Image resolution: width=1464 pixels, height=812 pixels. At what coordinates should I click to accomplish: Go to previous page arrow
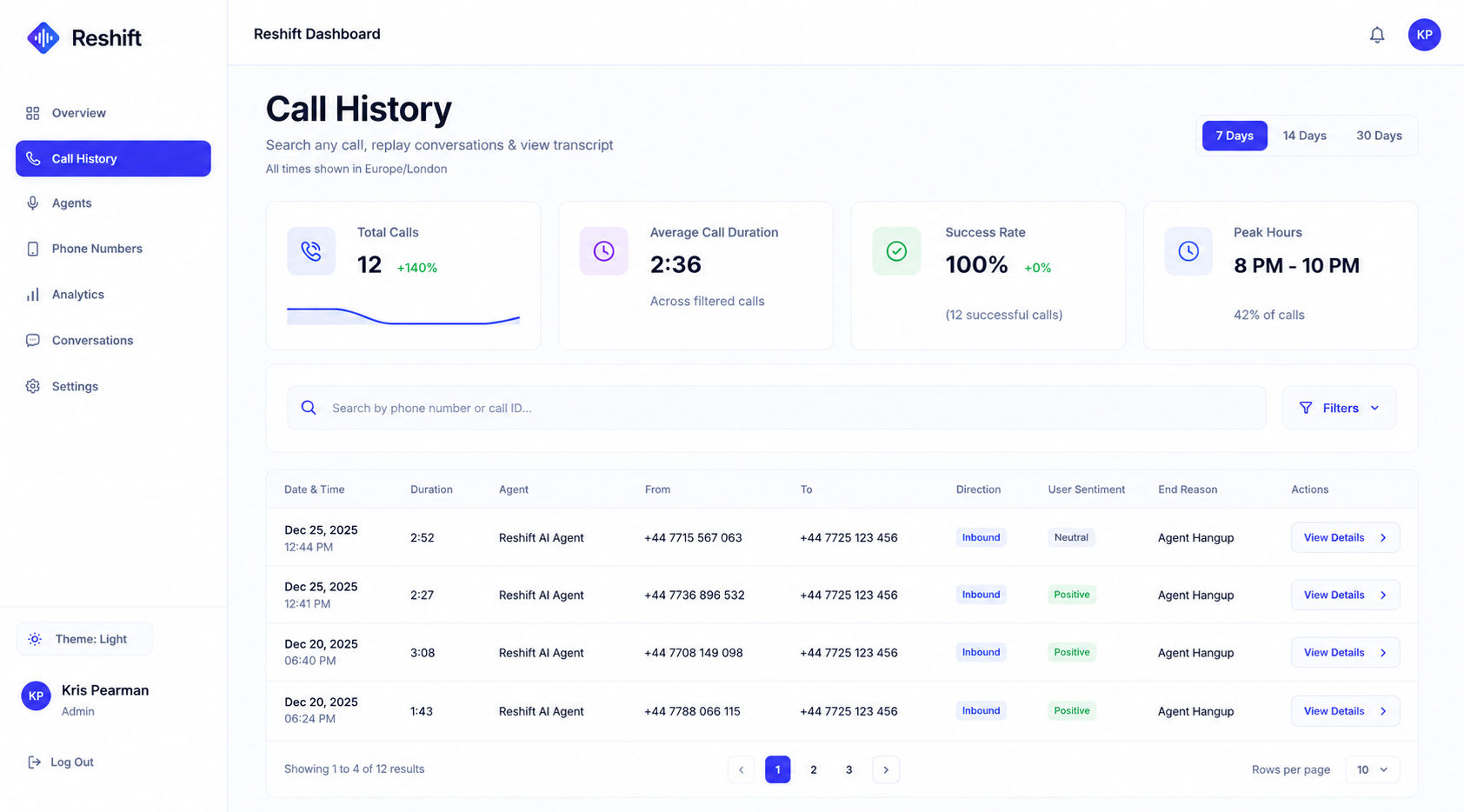[x=742, y=769]
